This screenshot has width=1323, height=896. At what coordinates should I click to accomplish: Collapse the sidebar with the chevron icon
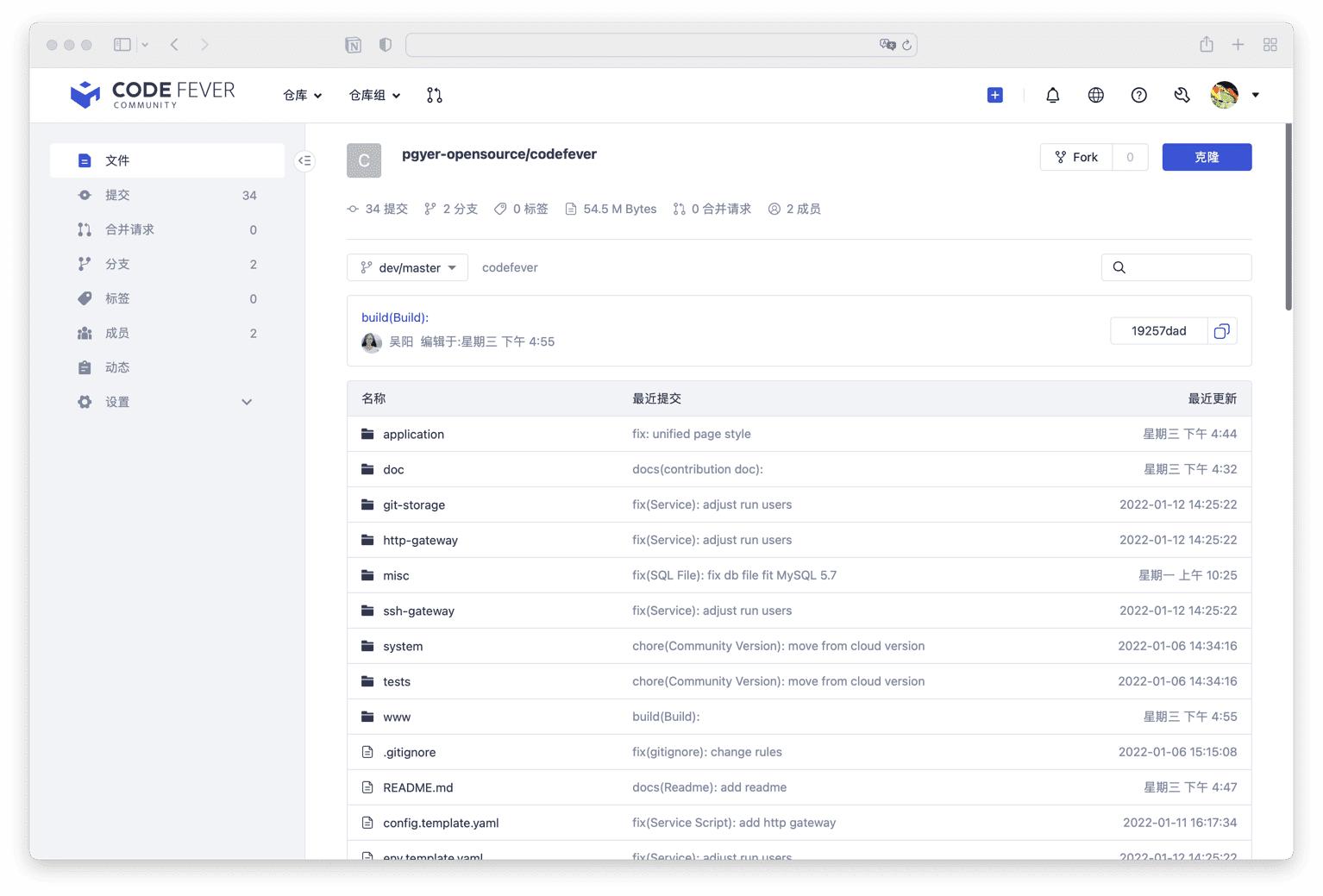[304, 160]
